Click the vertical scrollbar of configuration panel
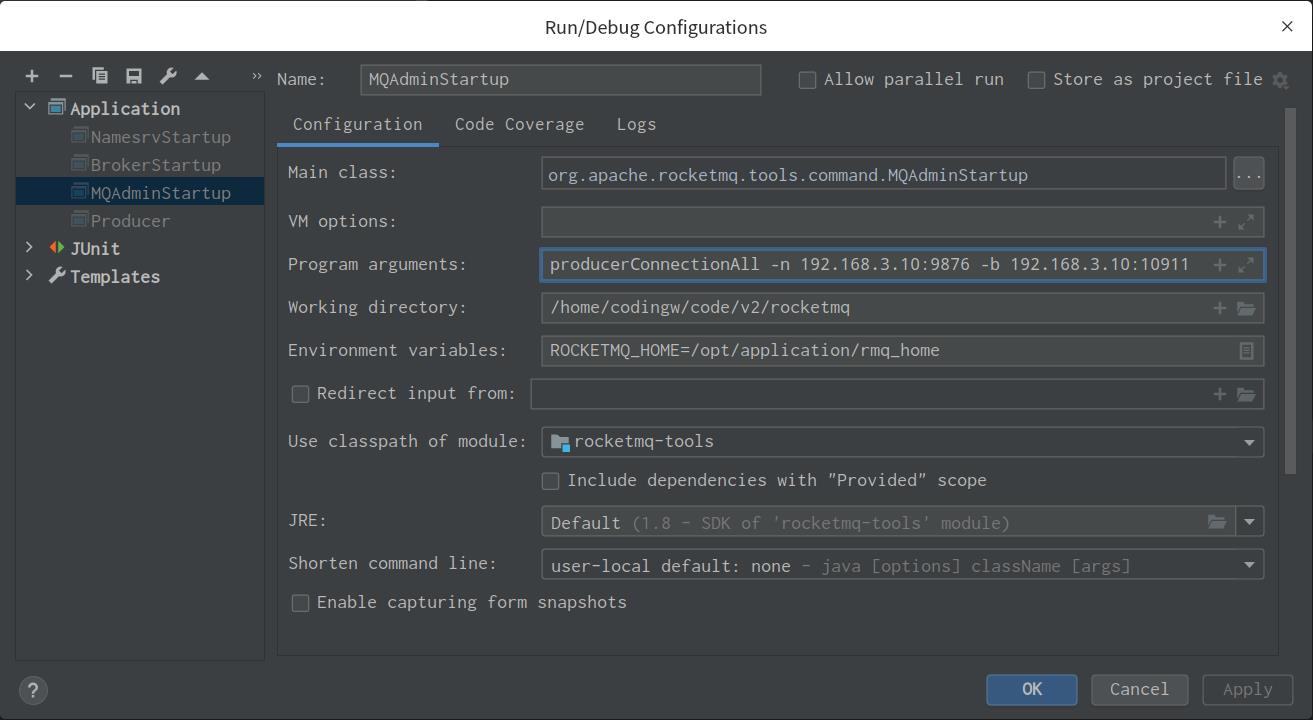Image resolution: width=1313 pixels, height=720 pixels. (x=1290, y=290)
